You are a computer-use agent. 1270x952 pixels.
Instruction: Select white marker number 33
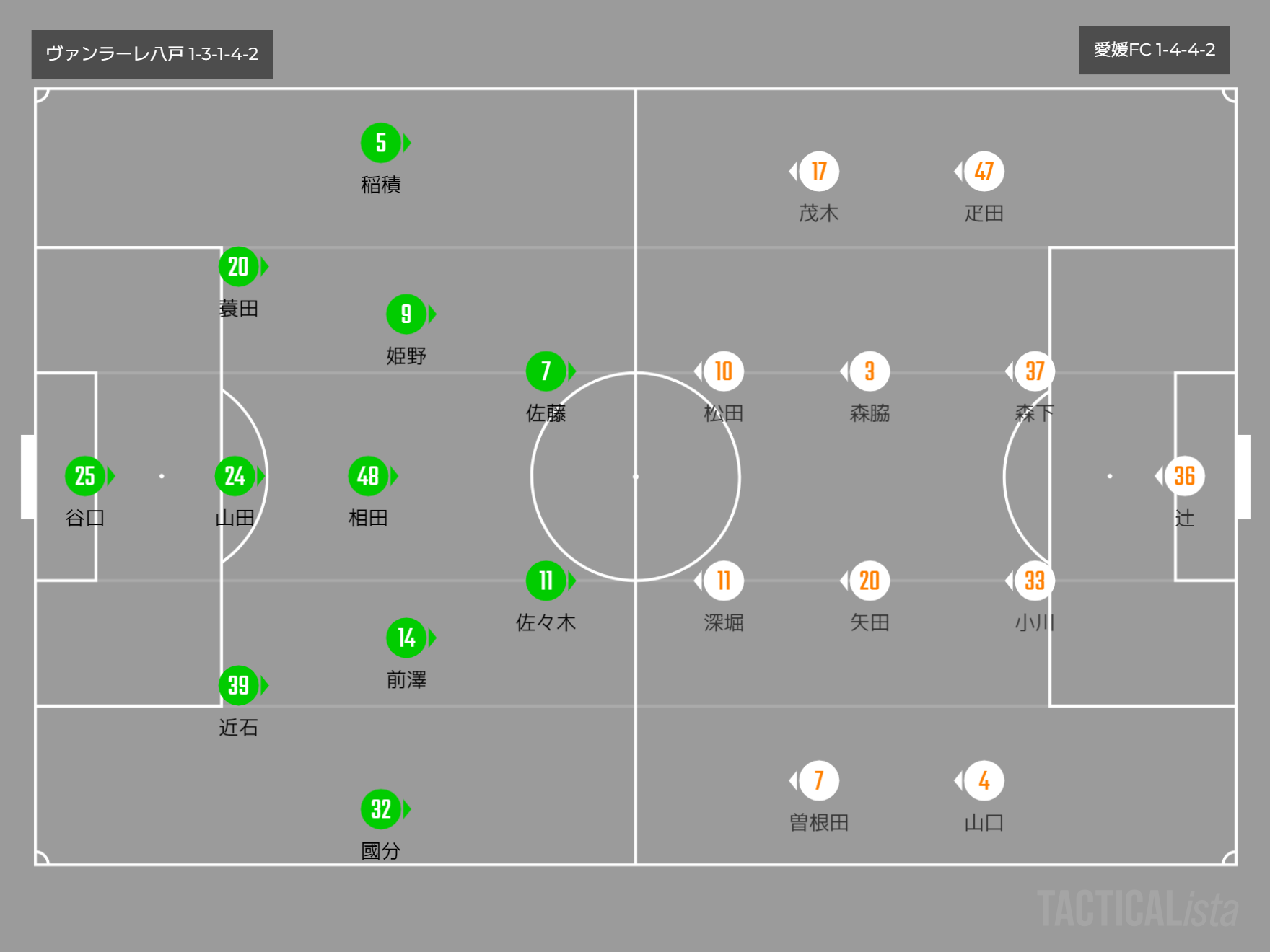tap(1035, 581)
